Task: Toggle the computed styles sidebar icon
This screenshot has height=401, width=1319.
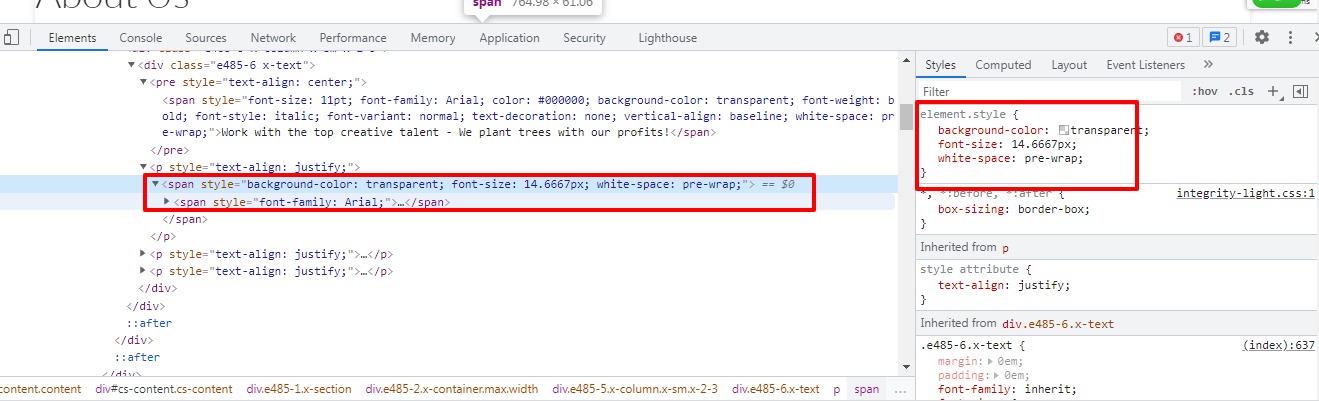Action: tap(1300, 91)
